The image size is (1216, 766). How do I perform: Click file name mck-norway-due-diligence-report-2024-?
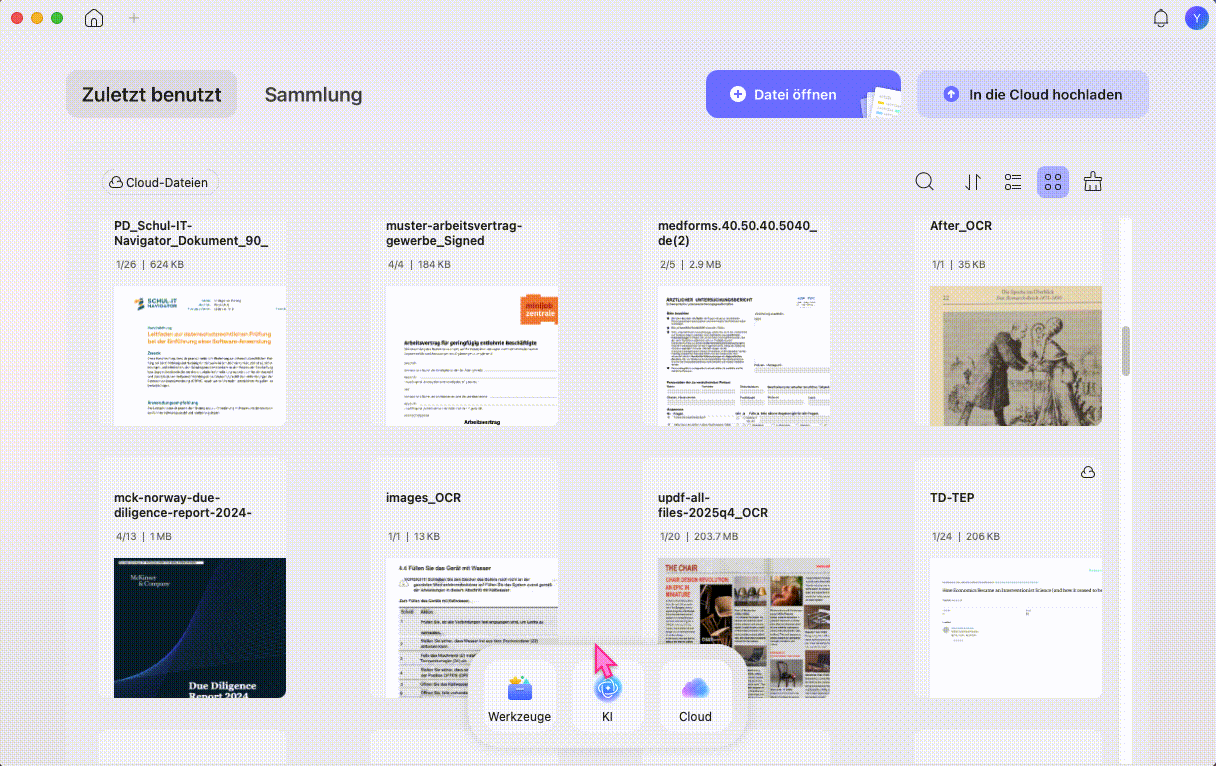coord(183,505)
